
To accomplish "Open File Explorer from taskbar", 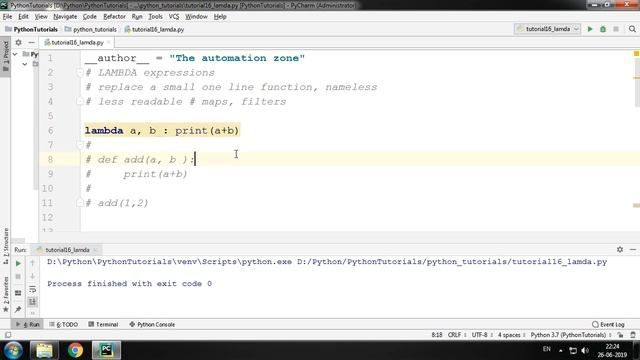I will coord(44,350).
